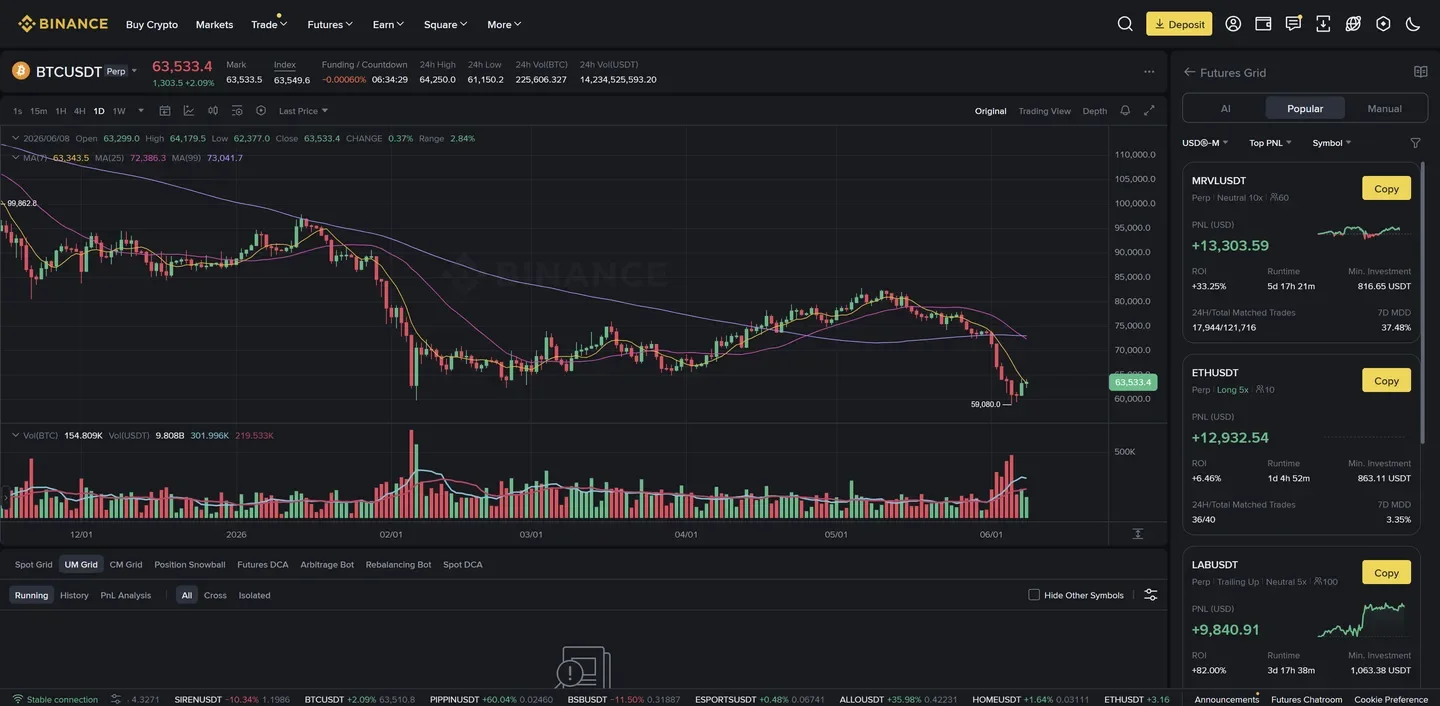Viewport: 1440px width, 706px height.
Task: Open the search icon in header
Action: [x=1125, y=24]
